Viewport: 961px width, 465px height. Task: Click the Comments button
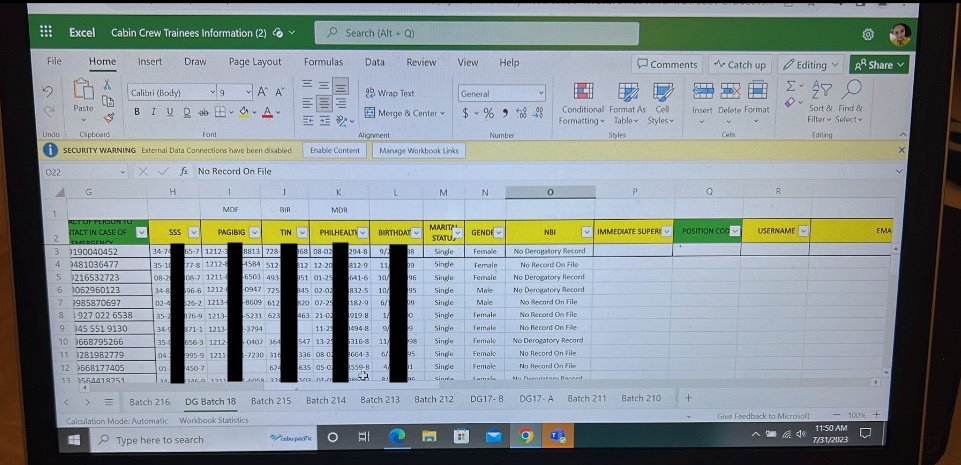coord(667,64)
